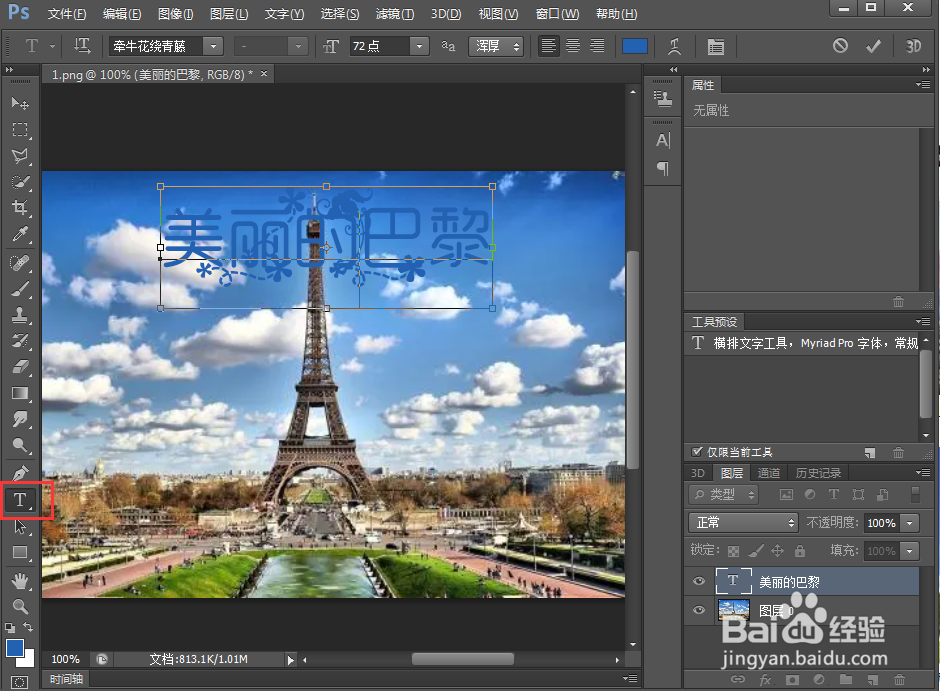The width and height of the screenshot is (940, 691).
Task: Switch to the 通道 tab
Action: [x=769, y=473]
